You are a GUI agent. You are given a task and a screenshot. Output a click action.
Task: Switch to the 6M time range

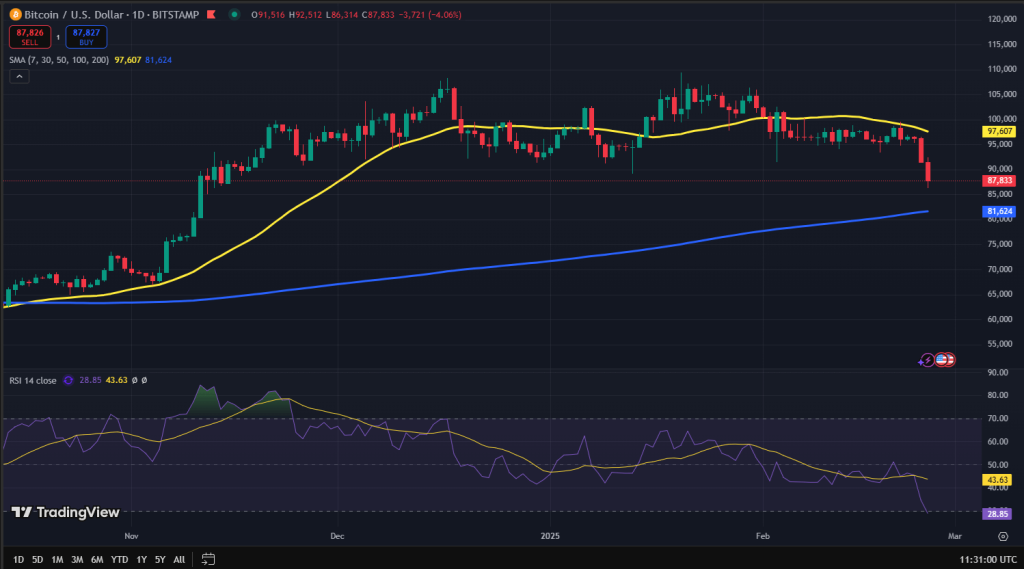[x=97, y=559]
